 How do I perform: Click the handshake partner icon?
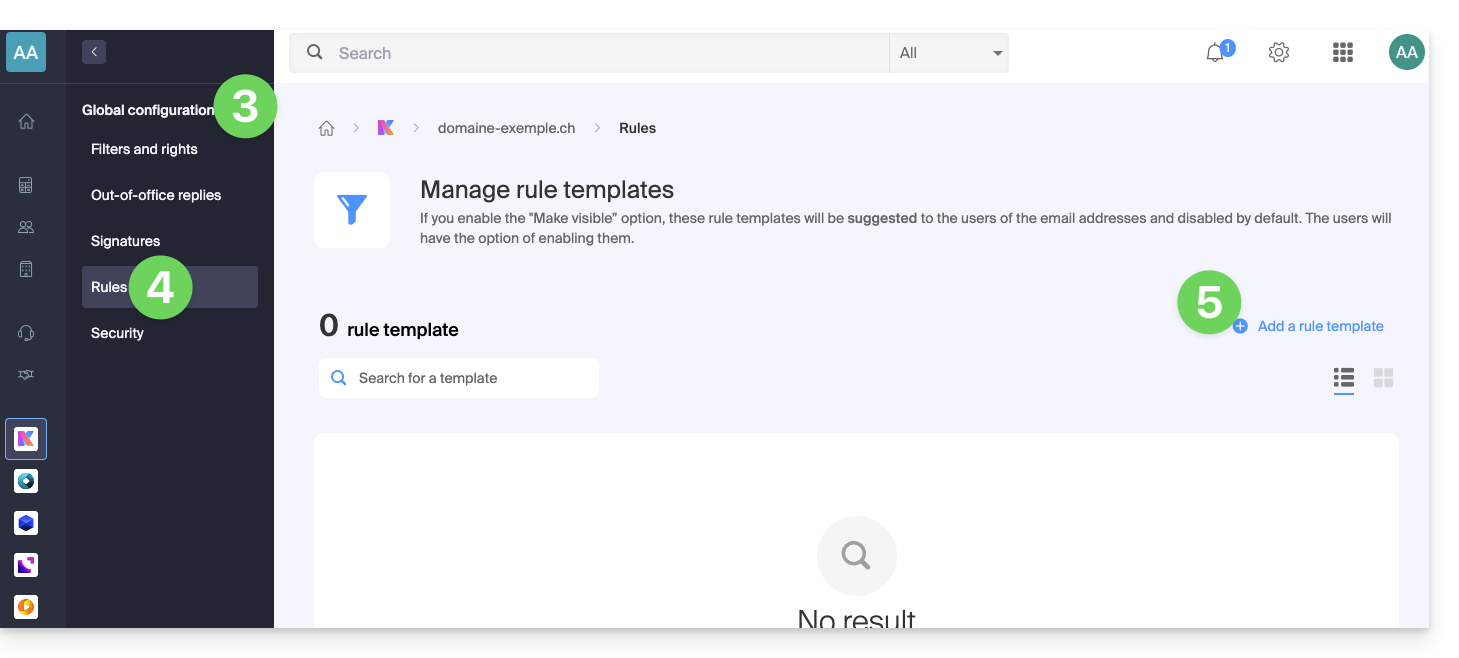click(x=26, y=375)
